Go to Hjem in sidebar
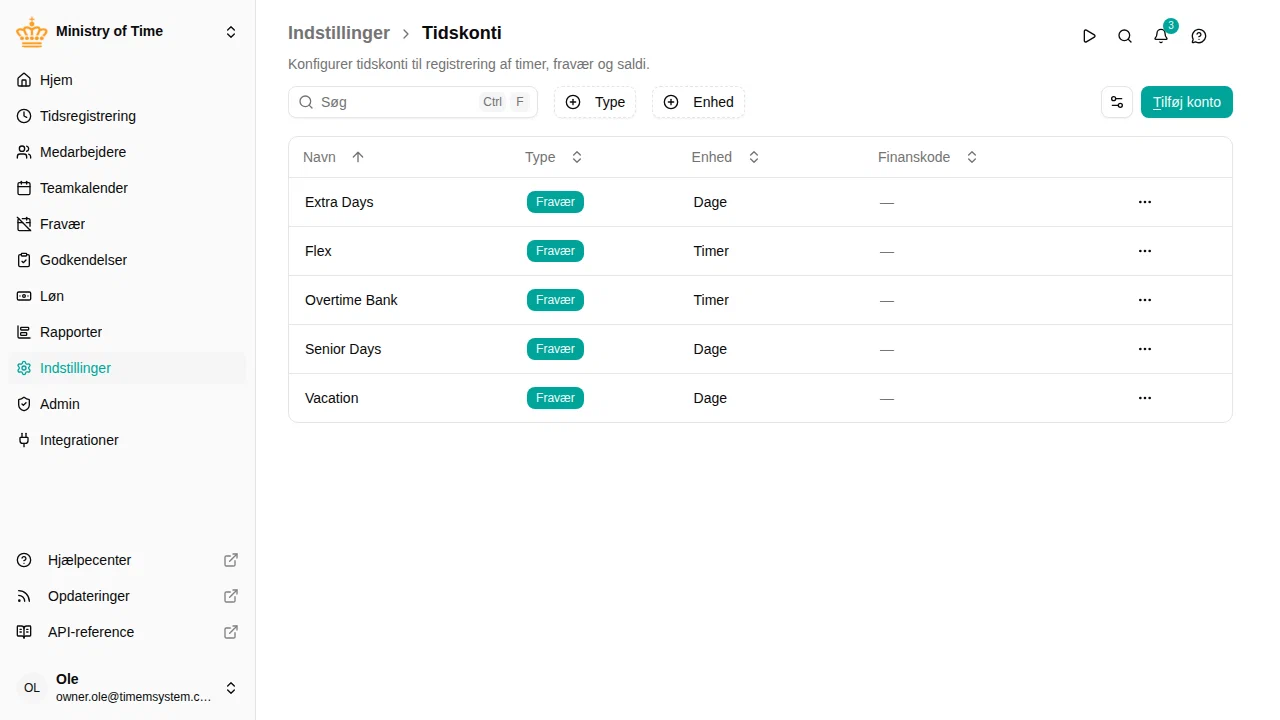The width and height of the screenshot is (1280, 720). pos(127,80)
